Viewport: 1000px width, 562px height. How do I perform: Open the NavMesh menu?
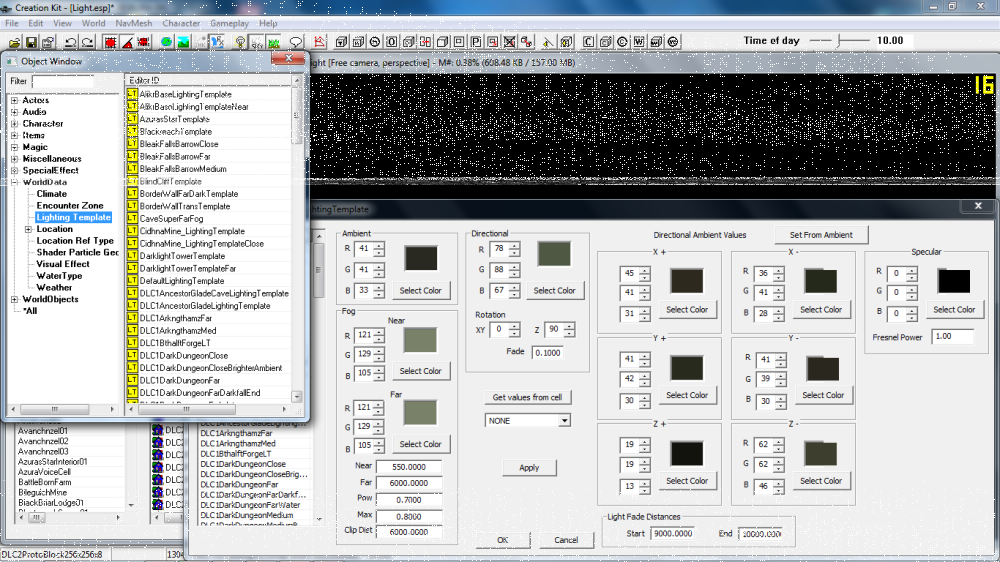(x=134, y=23)
